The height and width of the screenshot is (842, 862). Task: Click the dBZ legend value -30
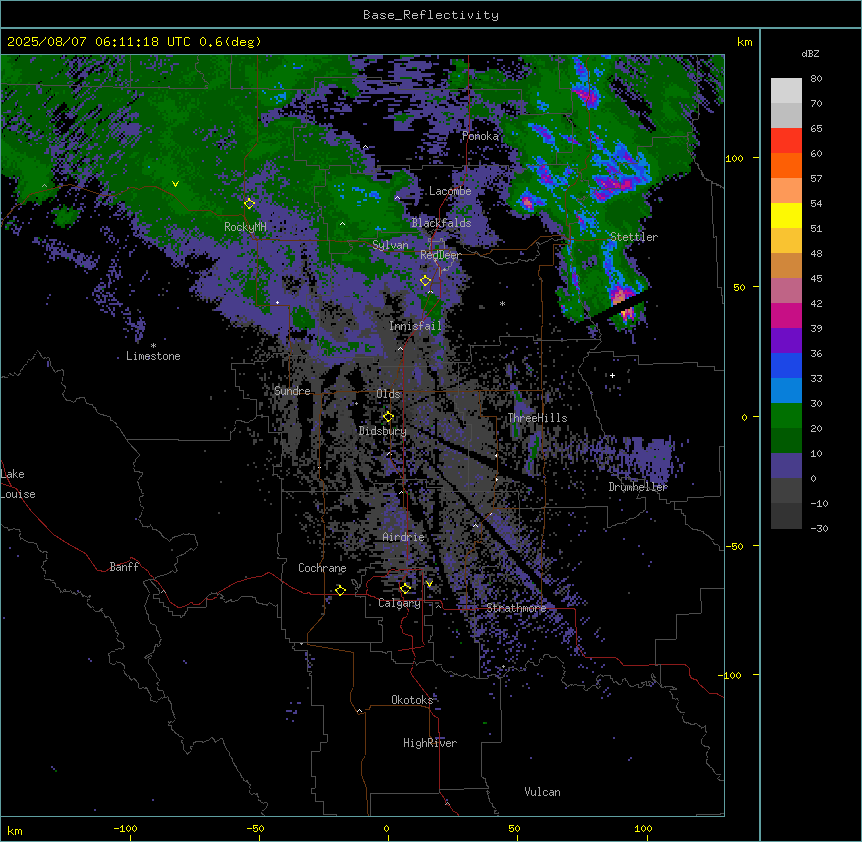tap(819, 528)
